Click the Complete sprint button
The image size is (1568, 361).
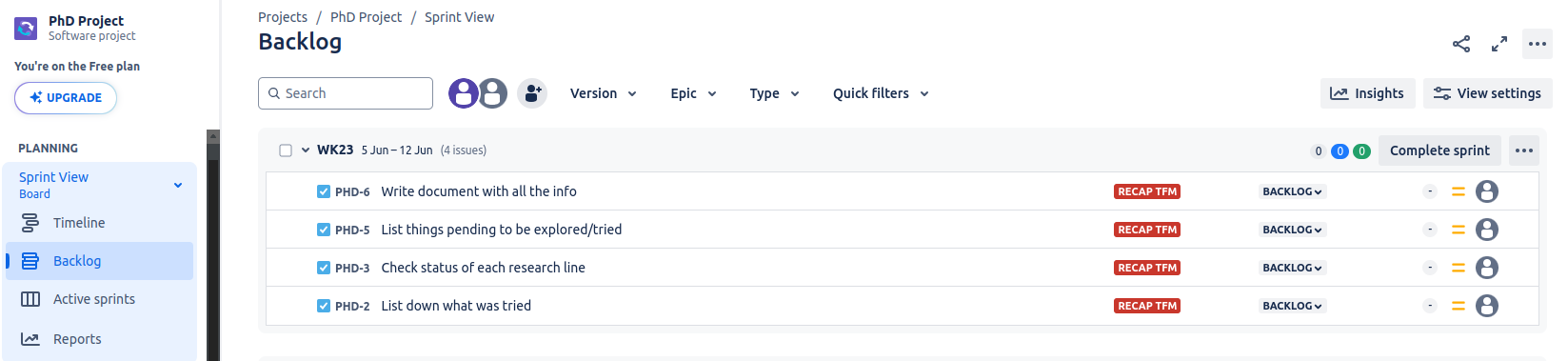pos(1439,150)
